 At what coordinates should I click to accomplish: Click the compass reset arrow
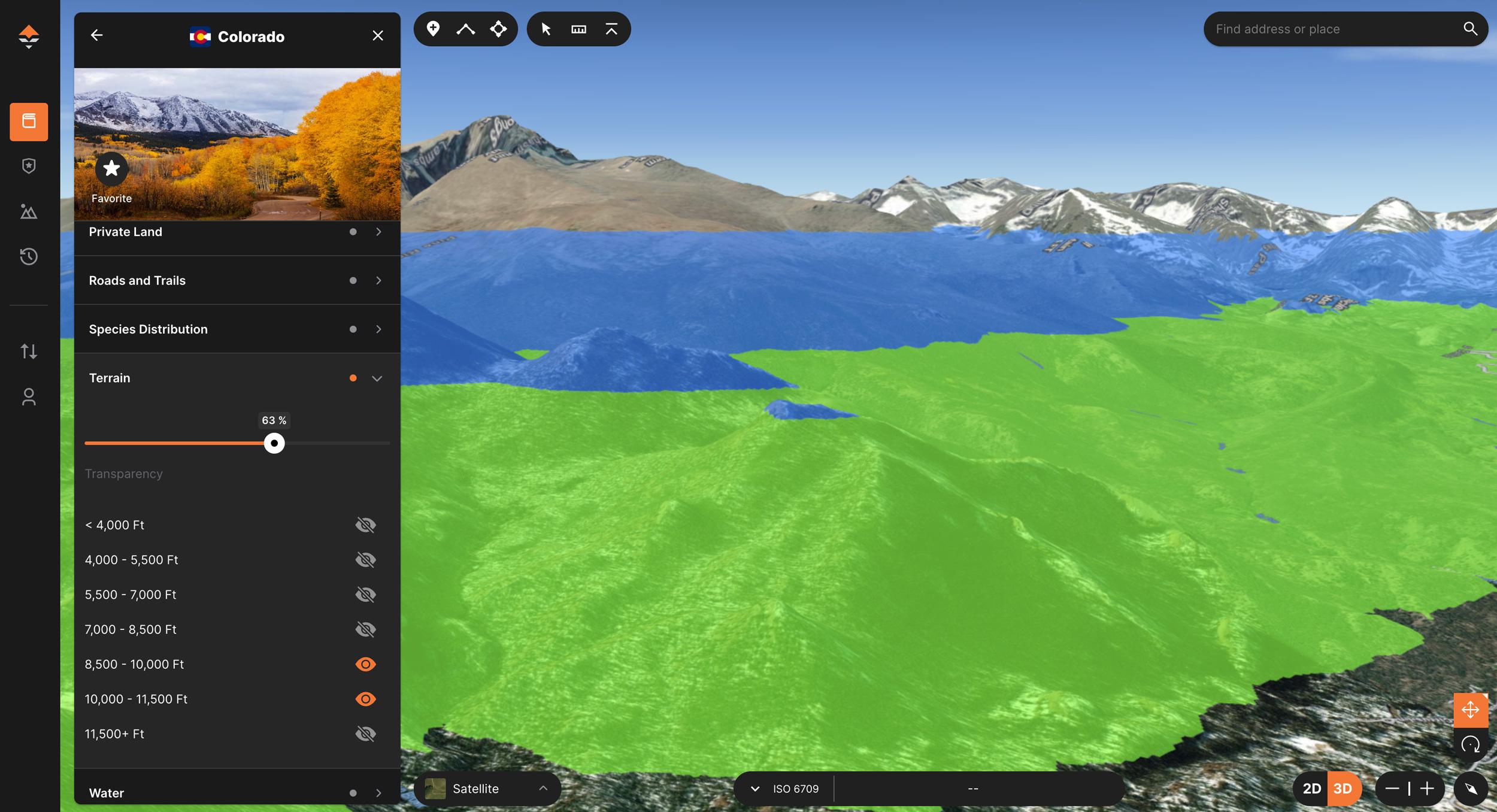point(1470,789)
